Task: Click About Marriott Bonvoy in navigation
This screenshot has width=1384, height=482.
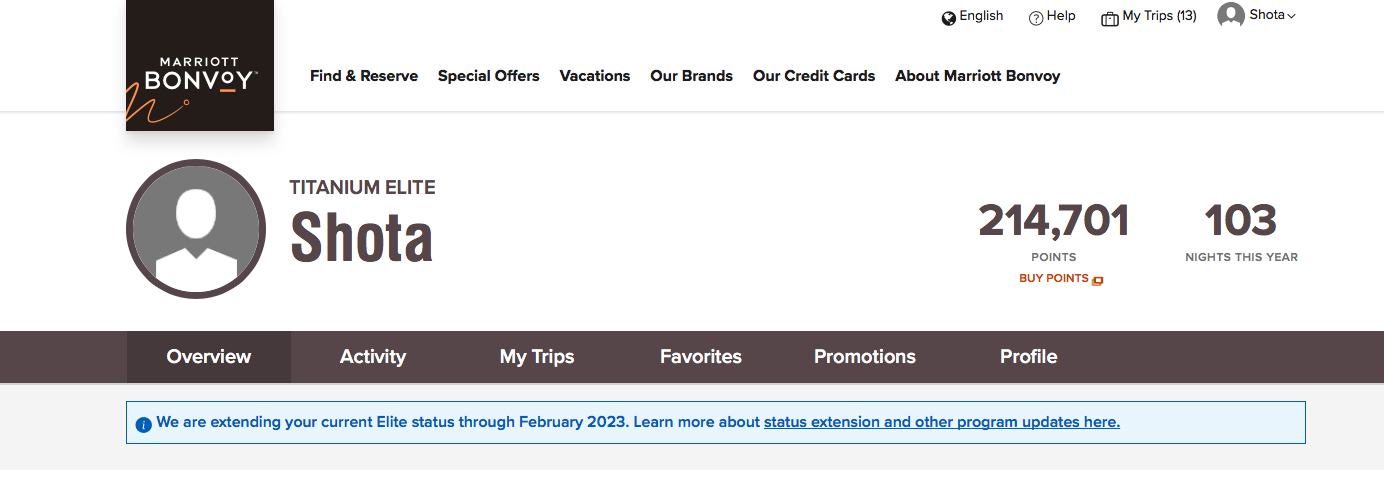Action: [x=977, y=76]
